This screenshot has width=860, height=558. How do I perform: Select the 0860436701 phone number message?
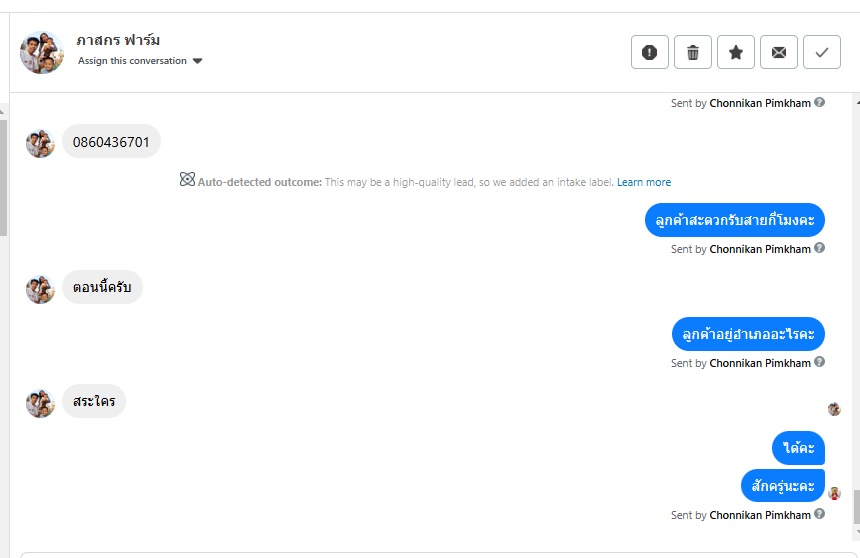(x=111, y=142)
